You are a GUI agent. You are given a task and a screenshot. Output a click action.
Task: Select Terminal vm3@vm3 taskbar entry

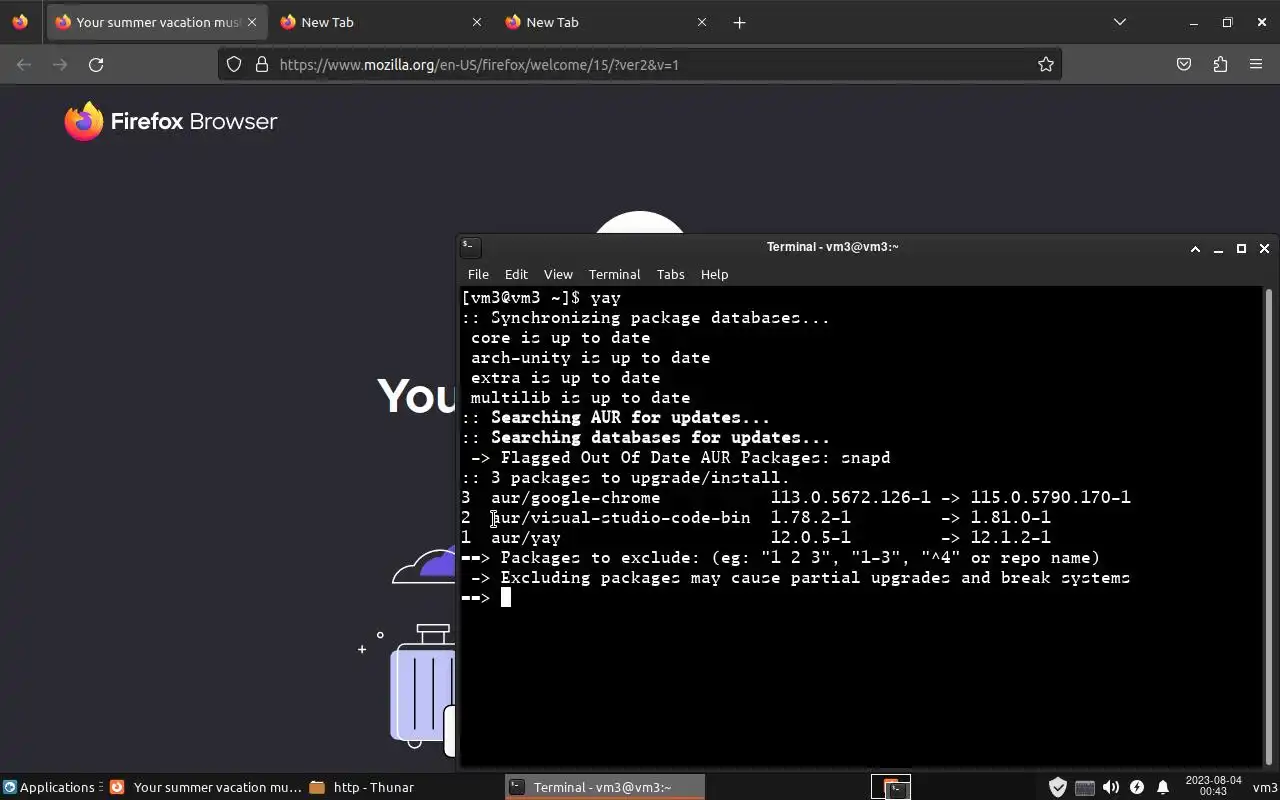[605, 787]
